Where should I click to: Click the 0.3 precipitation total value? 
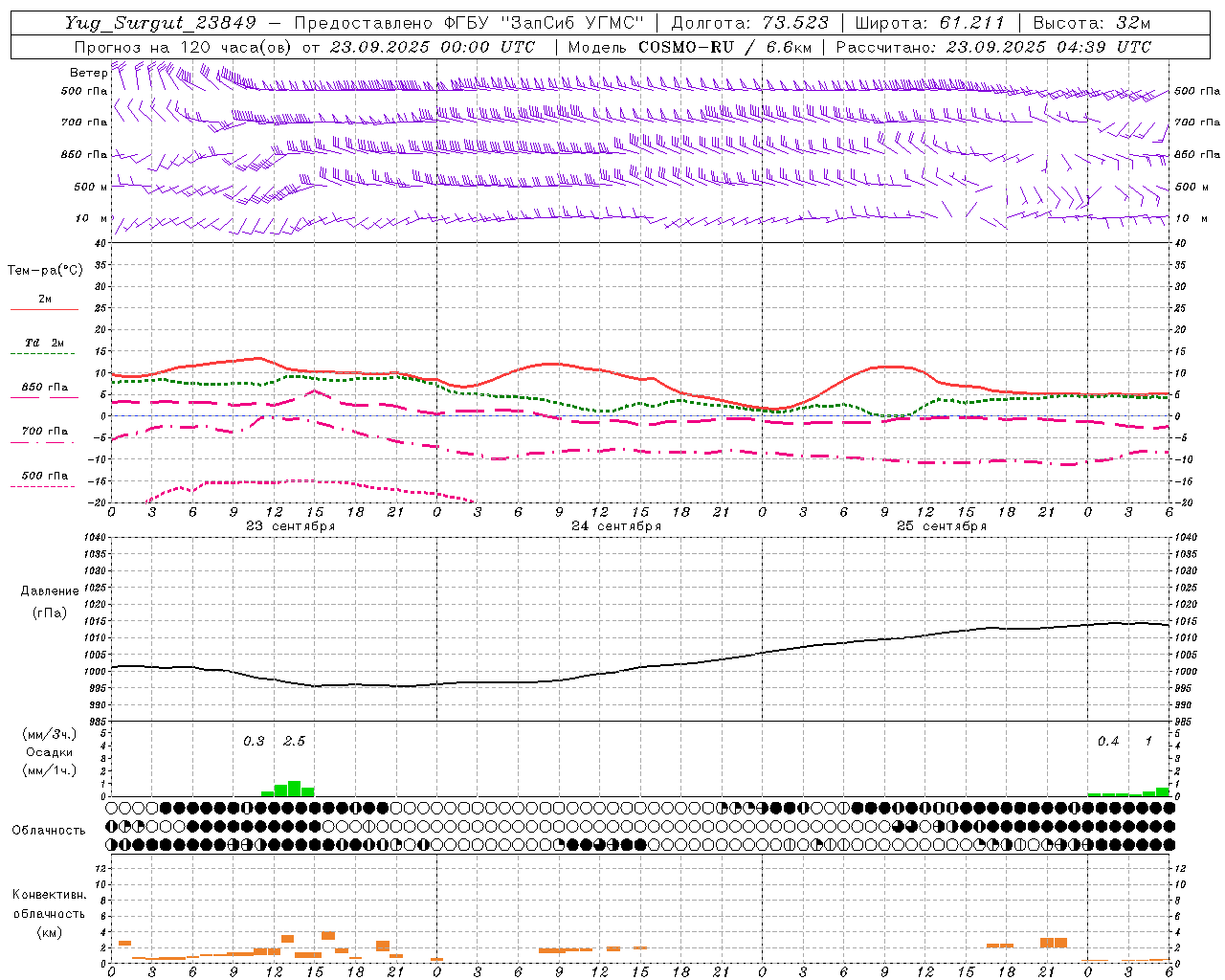254,741
